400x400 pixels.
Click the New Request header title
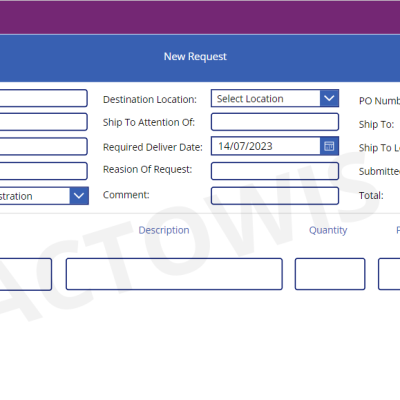point(195,56)
